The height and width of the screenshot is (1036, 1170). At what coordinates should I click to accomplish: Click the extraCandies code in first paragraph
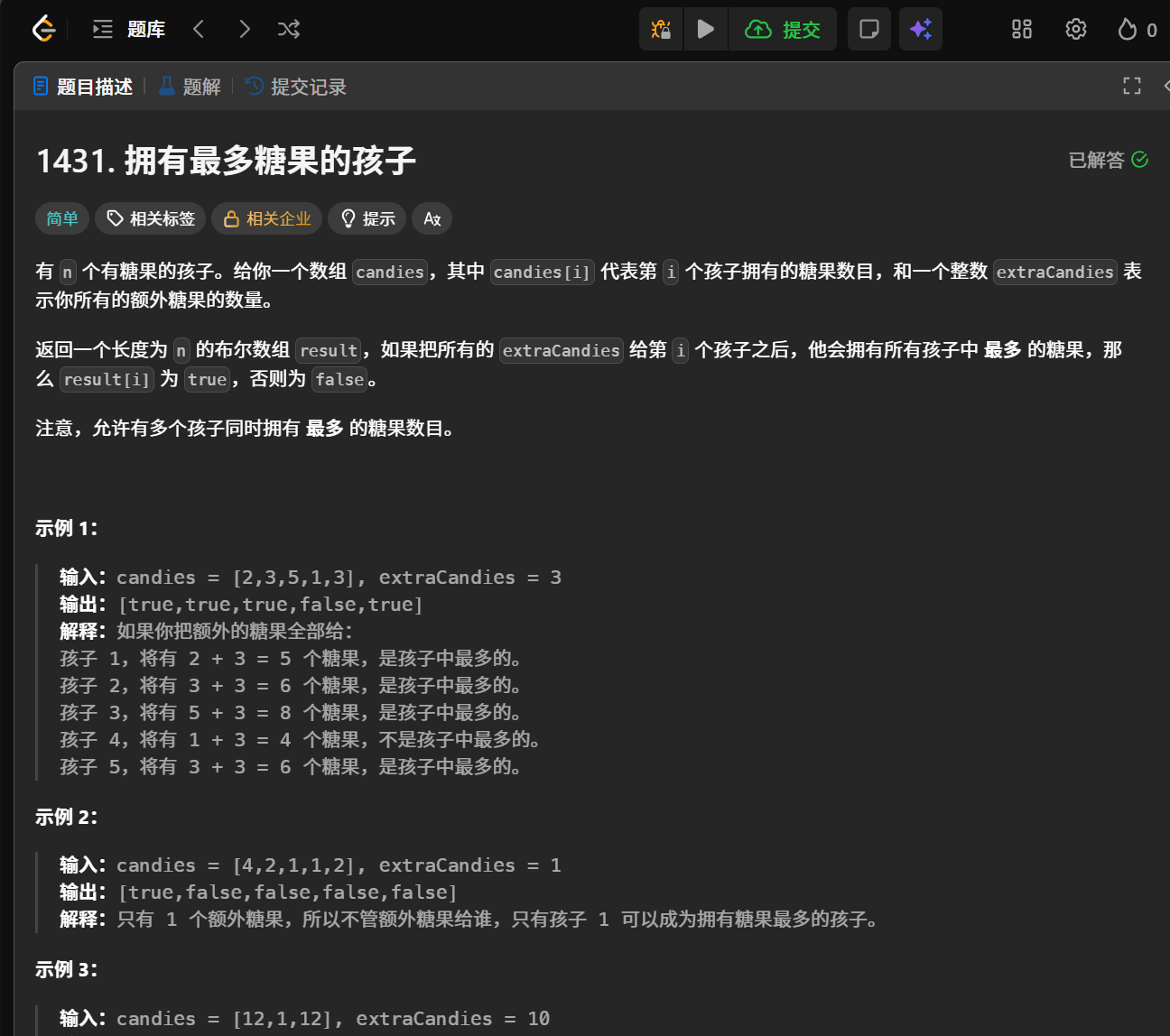1054,272
